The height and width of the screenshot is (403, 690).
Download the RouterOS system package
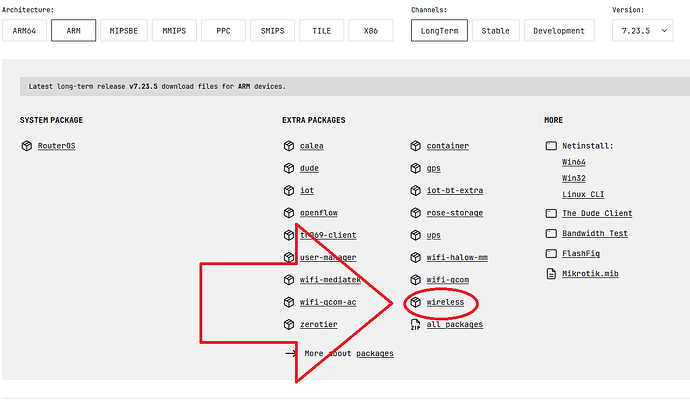(56, 146)
